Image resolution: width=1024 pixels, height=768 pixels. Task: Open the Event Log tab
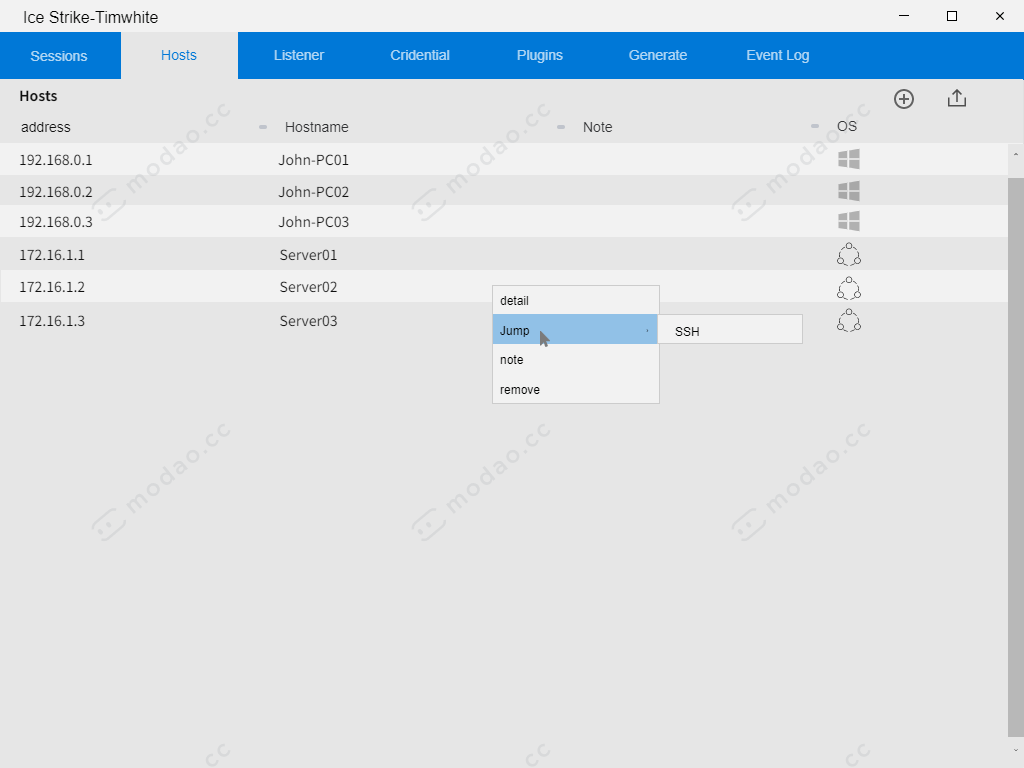(x=777, y=55)
